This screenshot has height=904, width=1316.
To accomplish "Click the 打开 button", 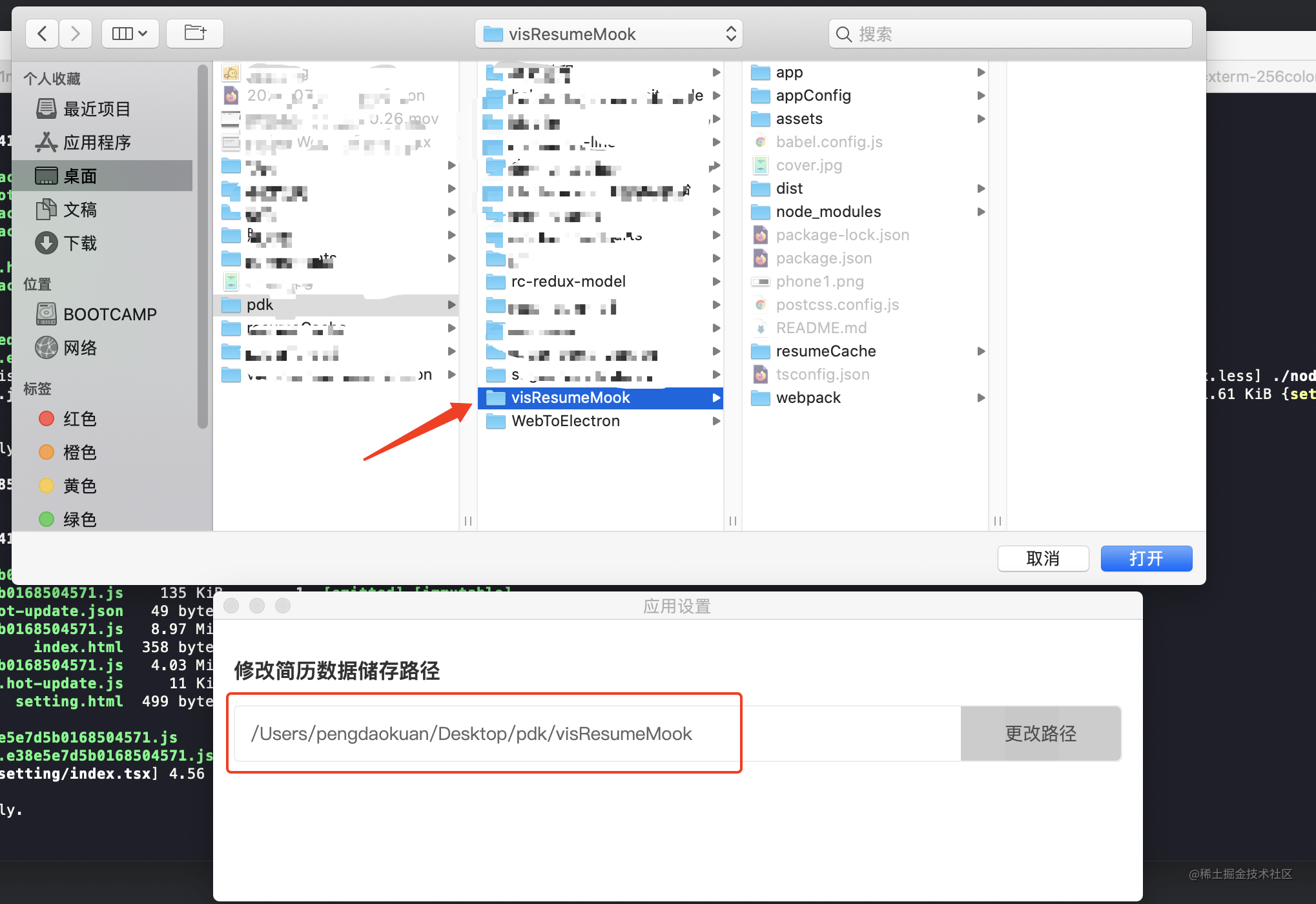I will pos(1146,559).
